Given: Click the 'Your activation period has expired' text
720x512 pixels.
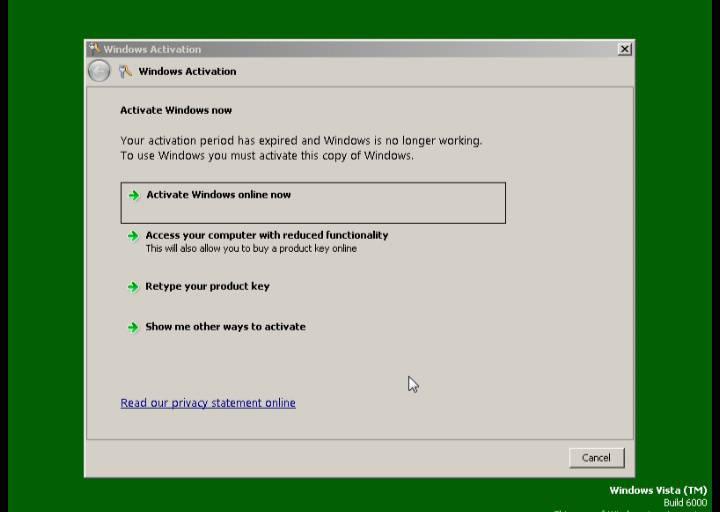Looking at the screenshot, I should (x=301, y=141).
